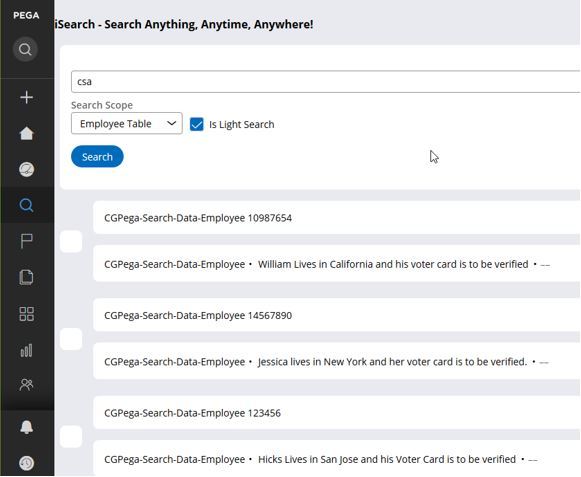Open the four-squares grid icon
The height and width of the screenshot is (477, 581).
pyautogui.click(x=26, y=314)
